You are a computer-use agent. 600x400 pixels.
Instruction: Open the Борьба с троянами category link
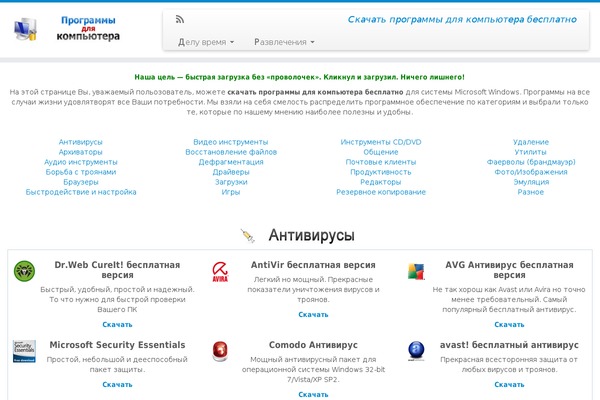click(81, 172)
